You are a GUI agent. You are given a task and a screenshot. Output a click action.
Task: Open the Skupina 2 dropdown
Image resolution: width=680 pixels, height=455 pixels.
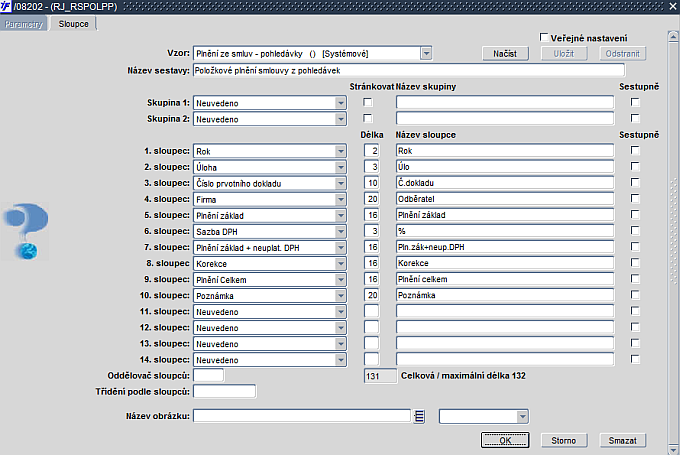pyautogui.click(x=341, y=119)
